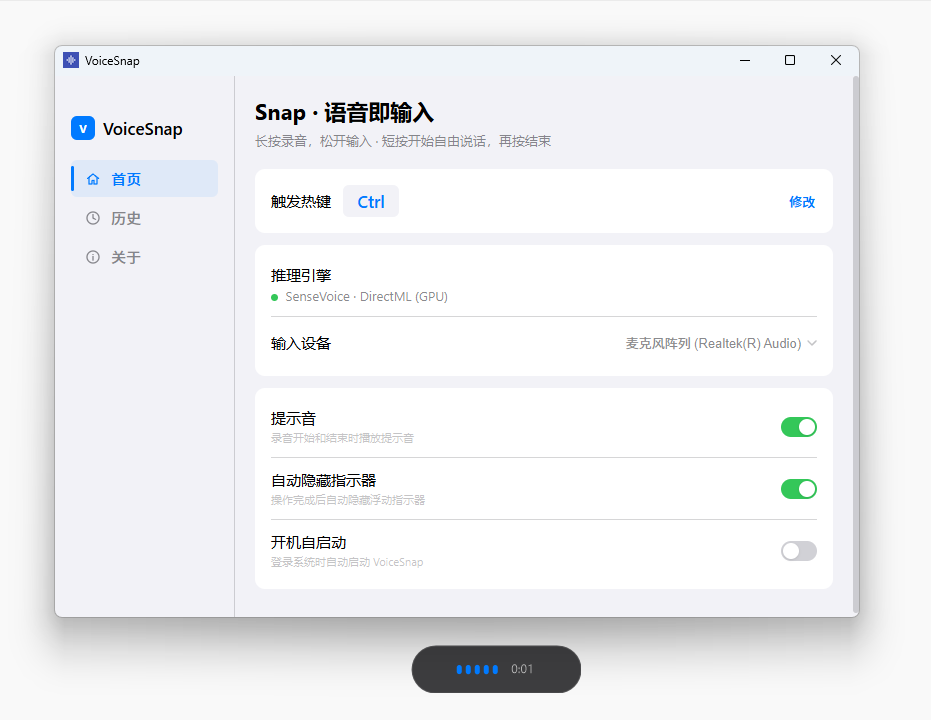
Task: Click the green engine status dot
Action: (x=274, y=297)
